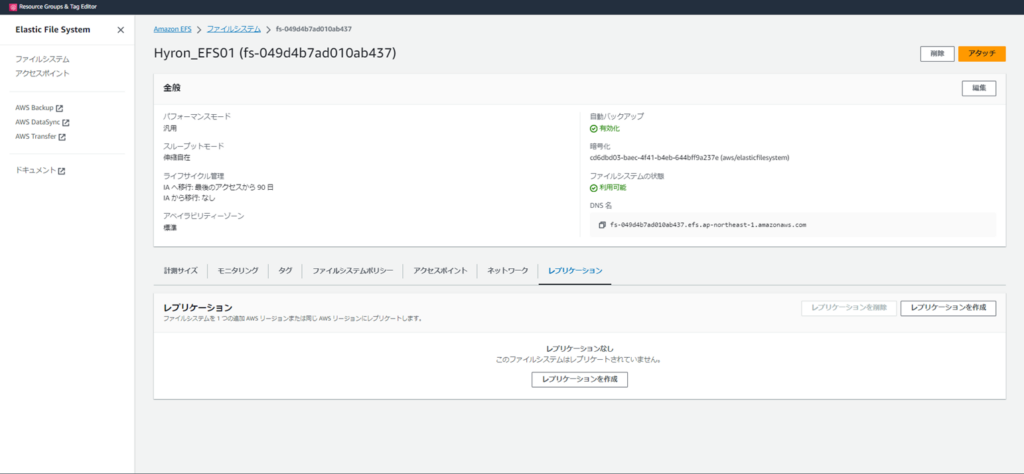
Task: Switch to the タグ tab
Action: [x=285, y=271]
